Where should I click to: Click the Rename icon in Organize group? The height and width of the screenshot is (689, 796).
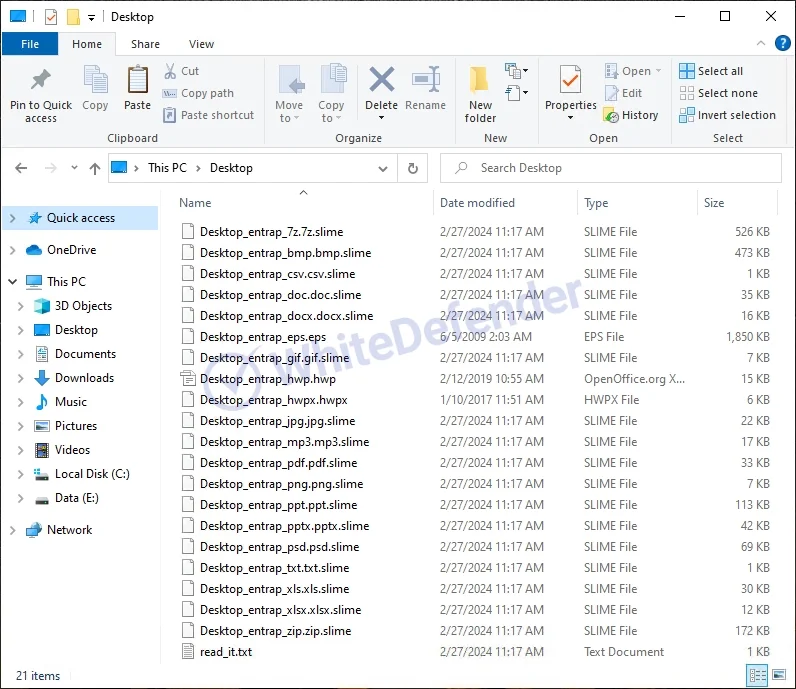point(426,80)
